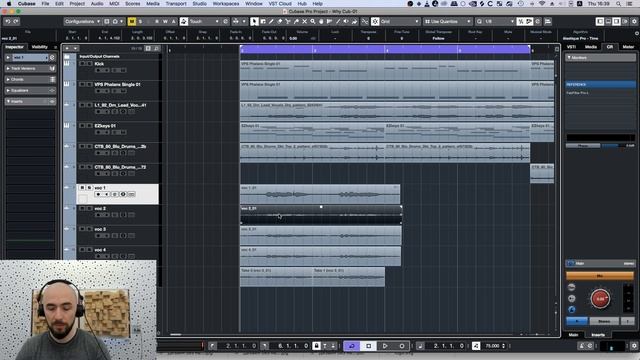Open the Touch automation mode dropdown
Screen dimensions: 640x360
click(204, 21)
